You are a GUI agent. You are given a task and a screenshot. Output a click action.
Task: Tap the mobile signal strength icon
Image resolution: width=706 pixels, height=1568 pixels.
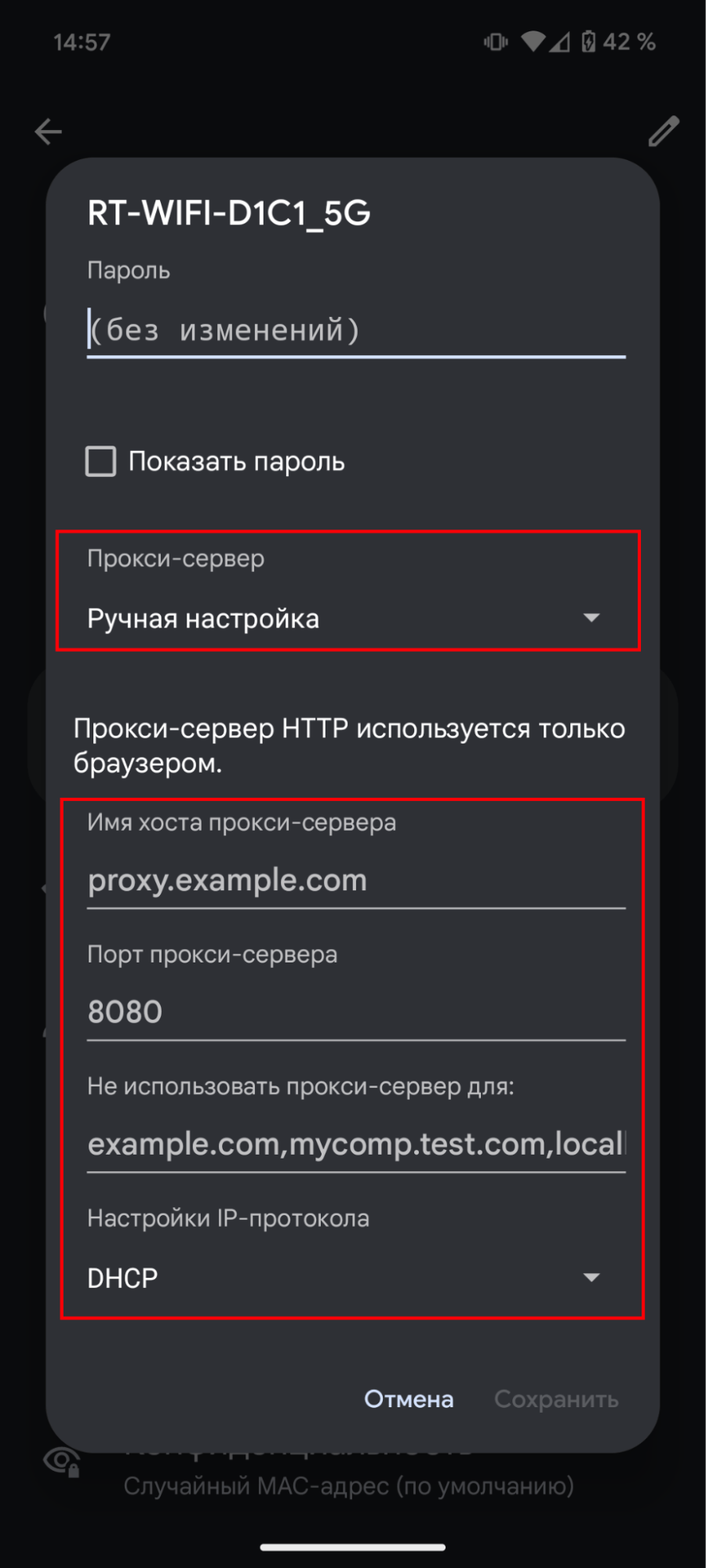559,42
